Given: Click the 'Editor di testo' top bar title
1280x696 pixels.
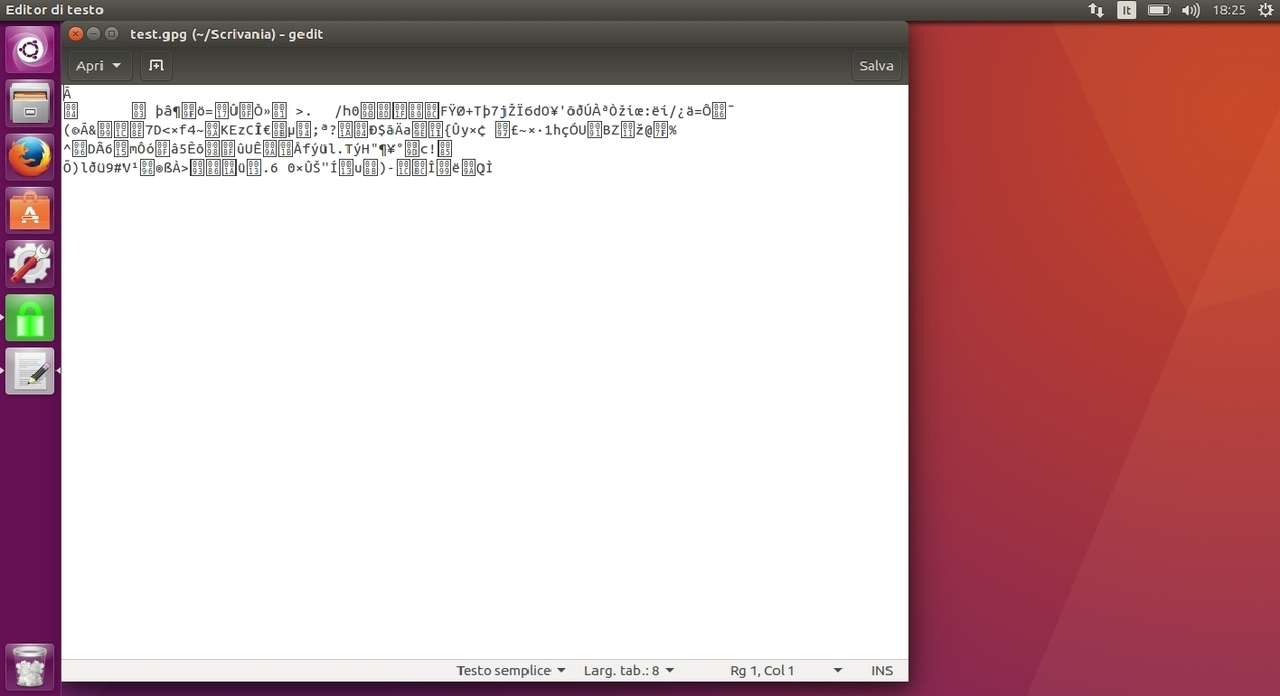Looking at the screenshot, I should point(55,10).
